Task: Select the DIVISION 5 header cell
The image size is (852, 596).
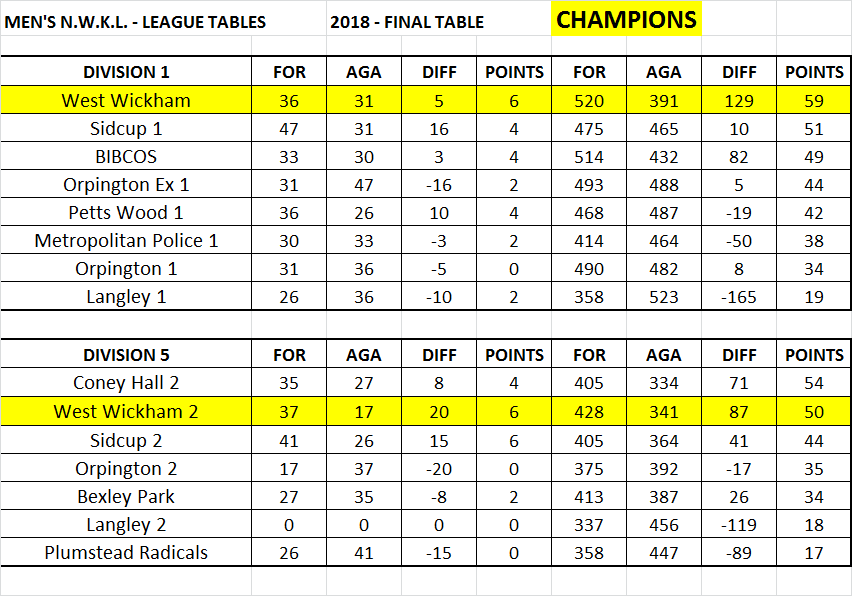Action: click(126, 354)
